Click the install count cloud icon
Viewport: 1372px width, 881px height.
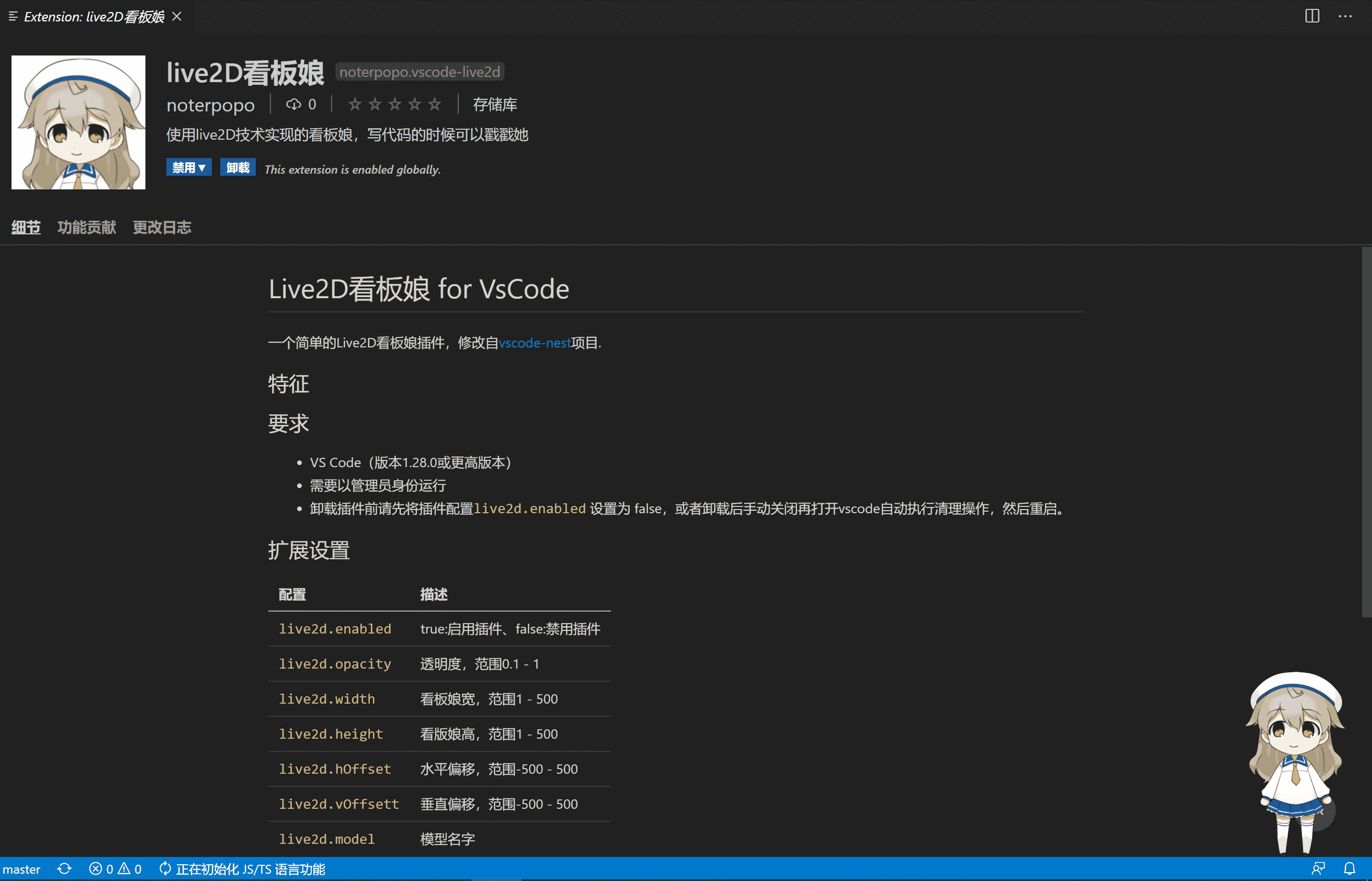(x=293, y=104)
